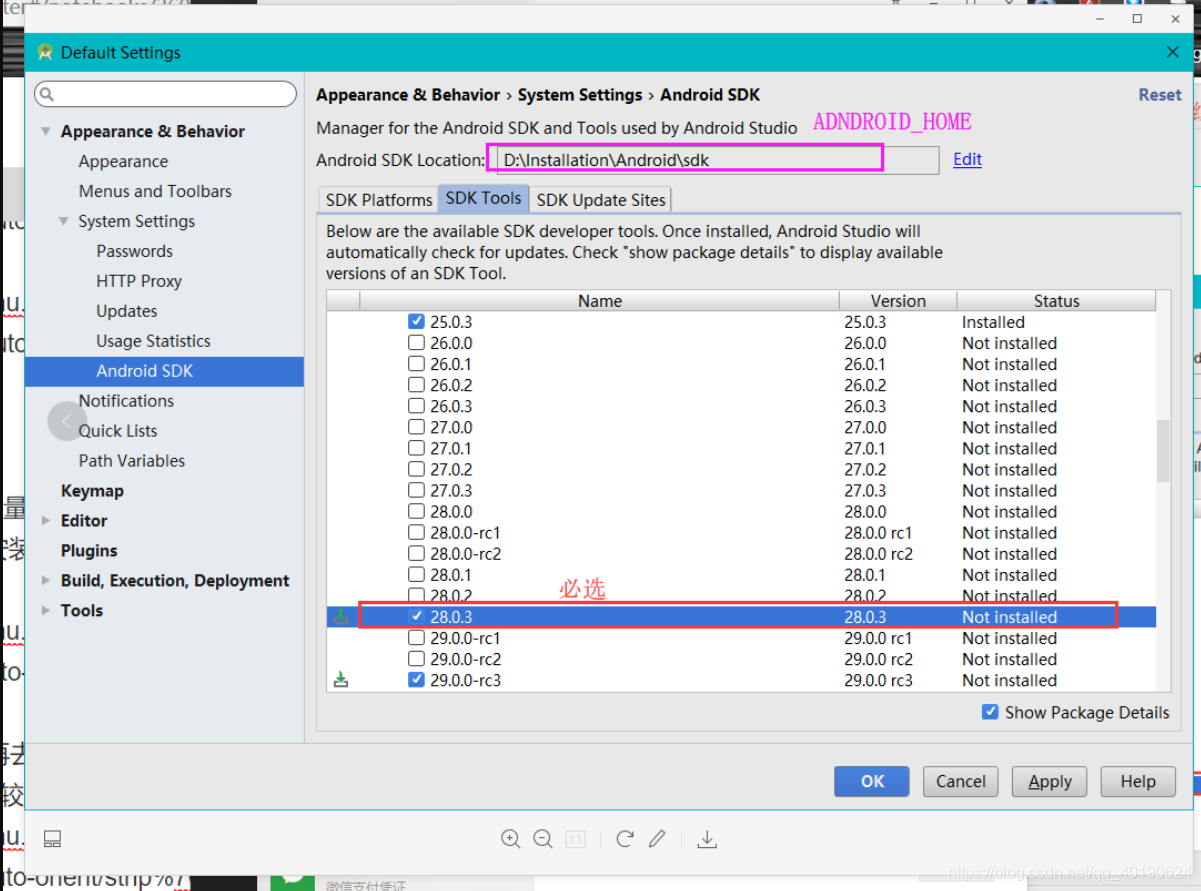The height and width of the screenshot is (891, 1201).
Task: Open Usage Statistics settings
Action: tap(153, 341)
